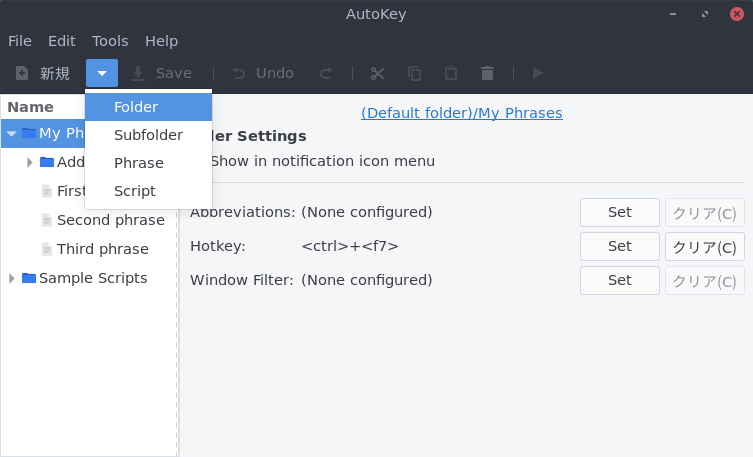This screenshot has width=753, height=457.
Task: Choose Subfolder from the New dropdown
Action: [148, 135]
